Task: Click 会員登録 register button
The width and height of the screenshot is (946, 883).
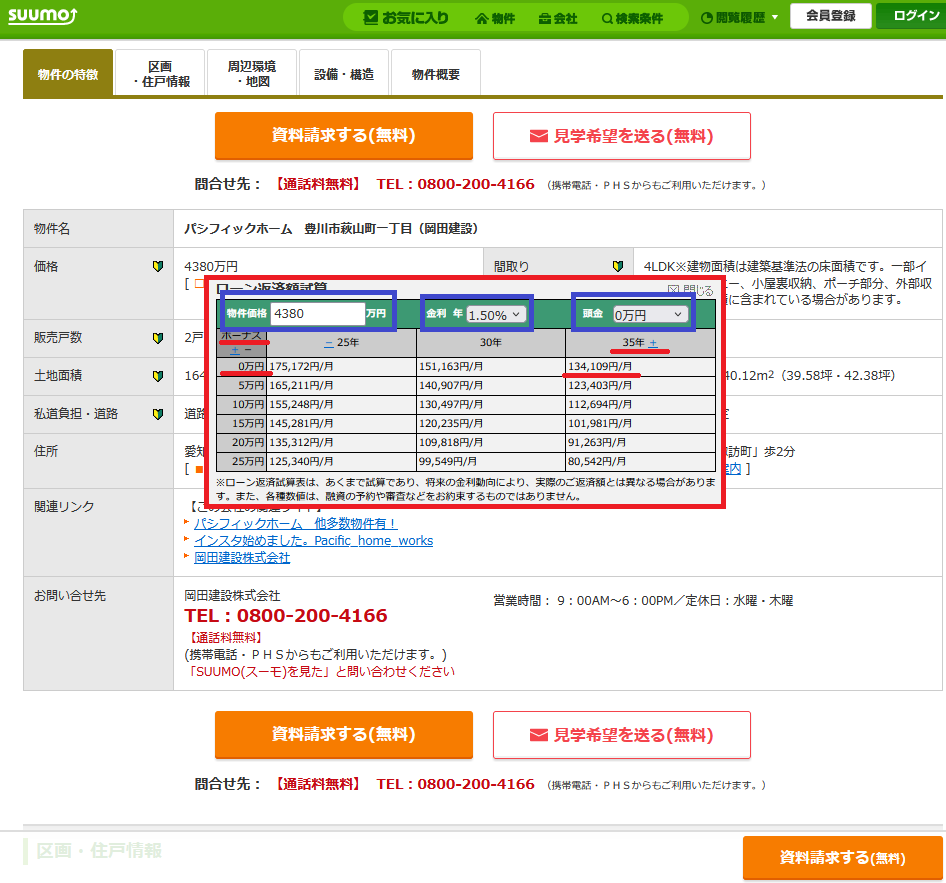Action: [x=831, y=16]
